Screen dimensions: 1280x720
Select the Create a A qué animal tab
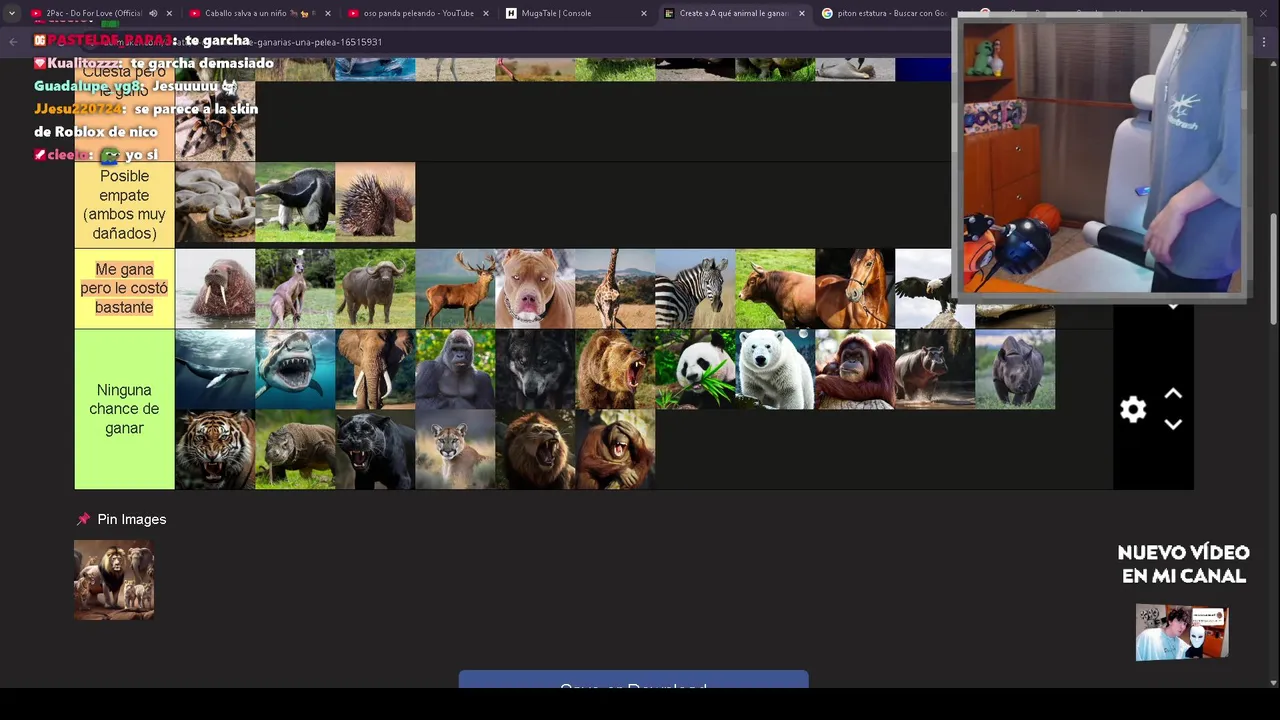pos(733,13)
